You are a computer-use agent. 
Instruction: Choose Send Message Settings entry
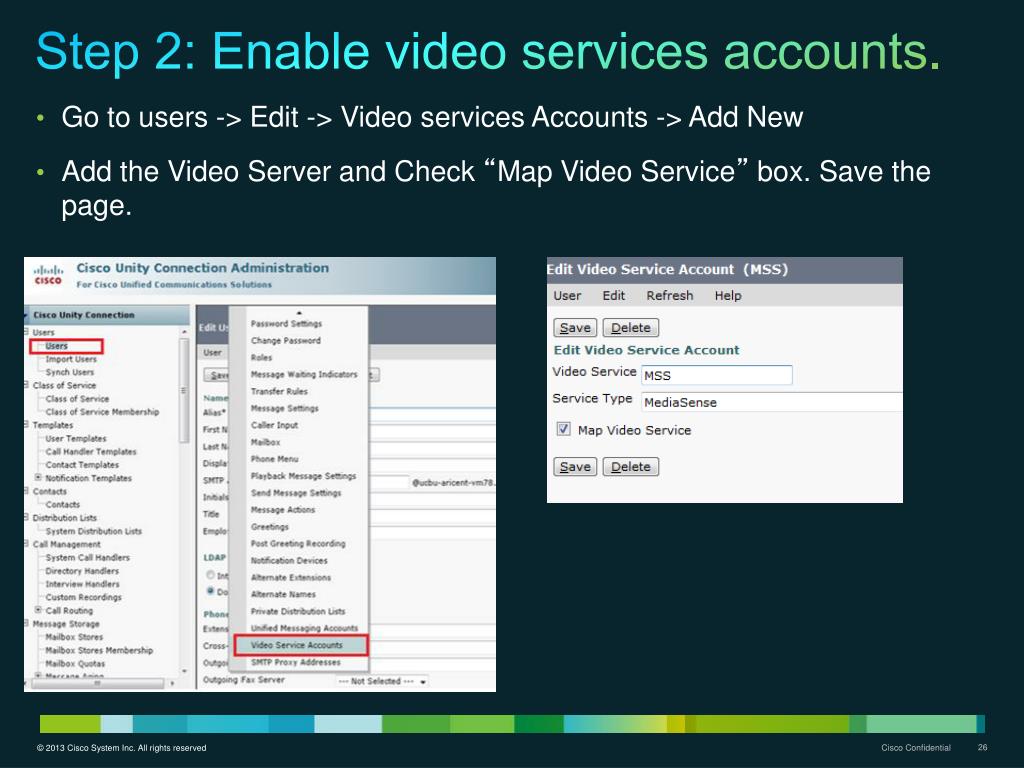(296, 493)
